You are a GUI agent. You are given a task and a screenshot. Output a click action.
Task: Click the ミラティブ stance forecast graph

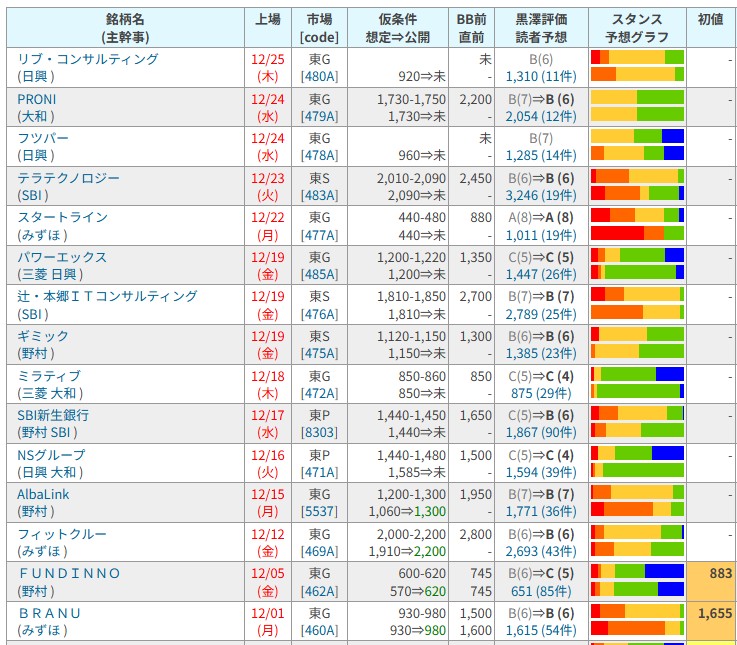point(637,383)
